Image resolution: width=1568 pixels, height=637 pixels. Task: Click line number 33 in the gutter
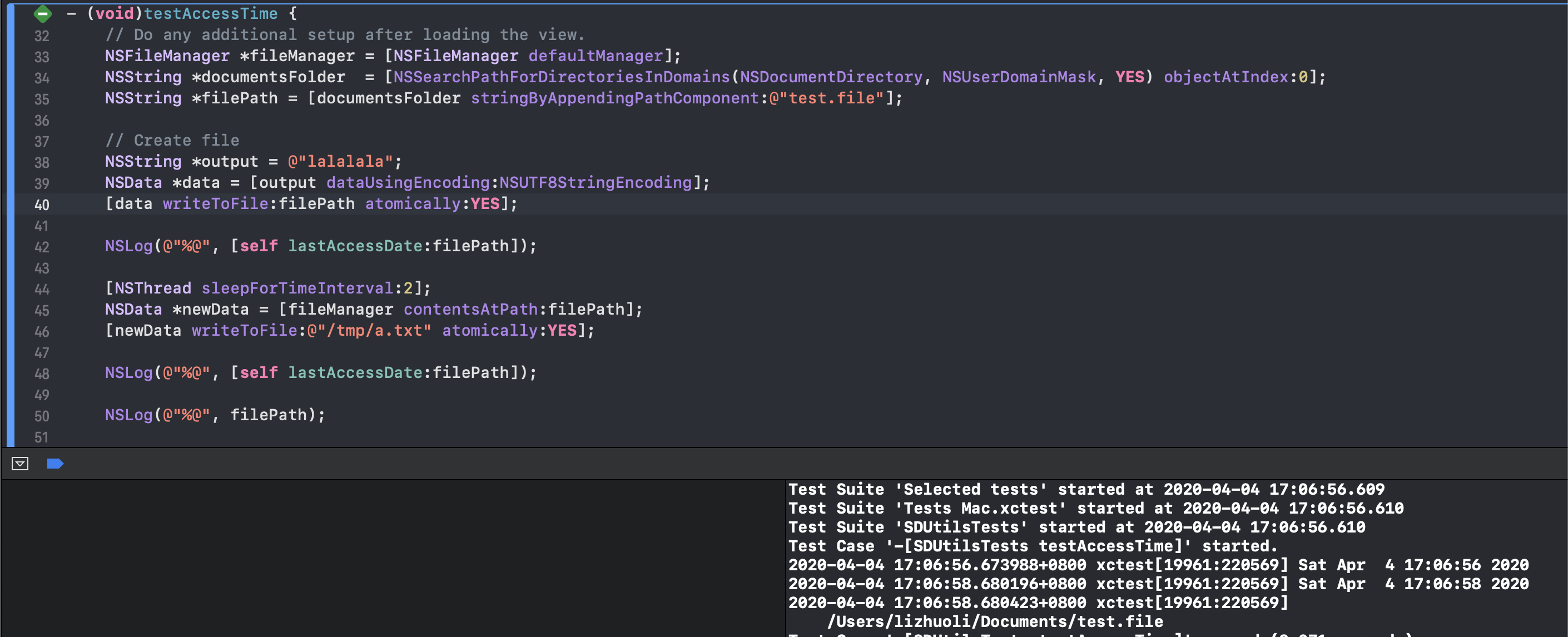point(41,57)
